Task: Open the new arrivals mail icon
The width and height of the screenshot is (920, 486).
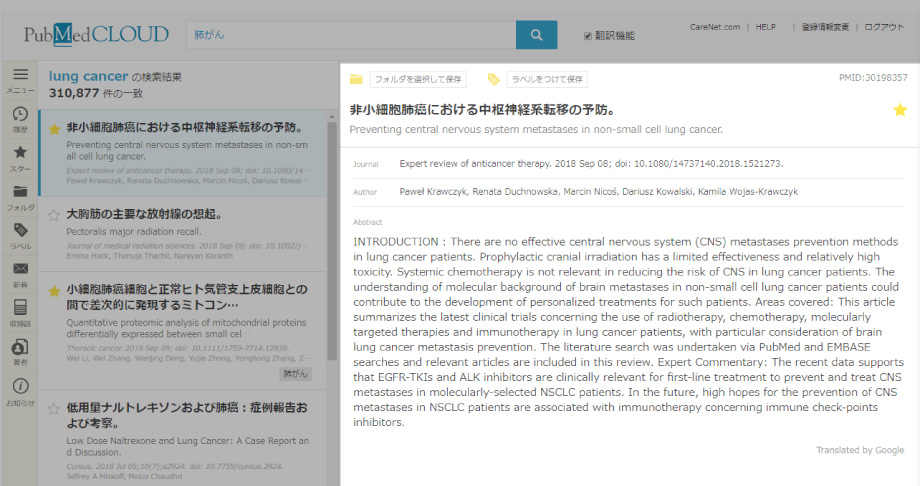Action: (20, 273)
